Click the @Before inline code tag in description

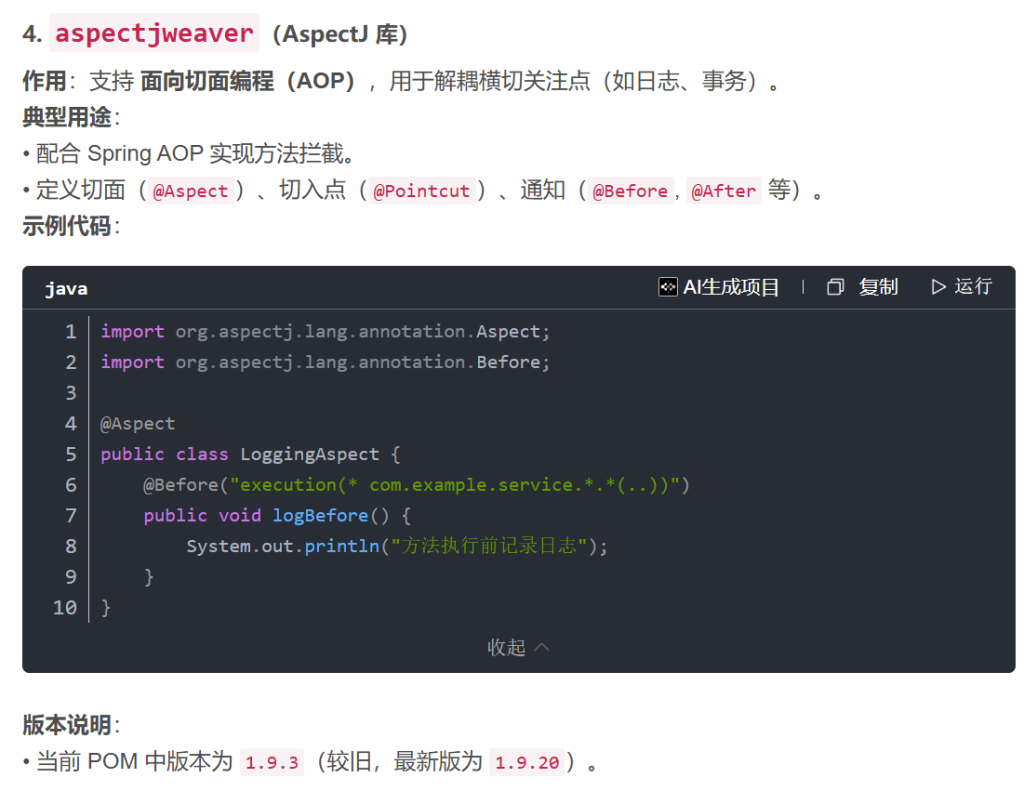[x=629, y=191]
